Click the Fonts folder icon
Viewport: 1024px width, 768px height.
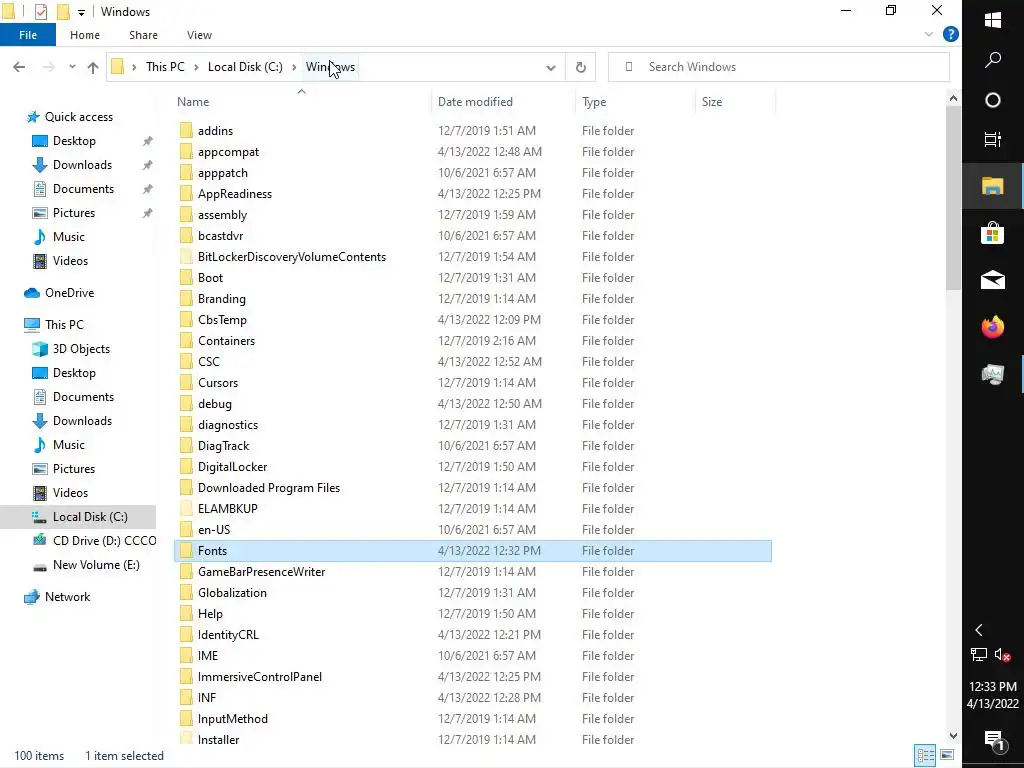coord(186,551)
